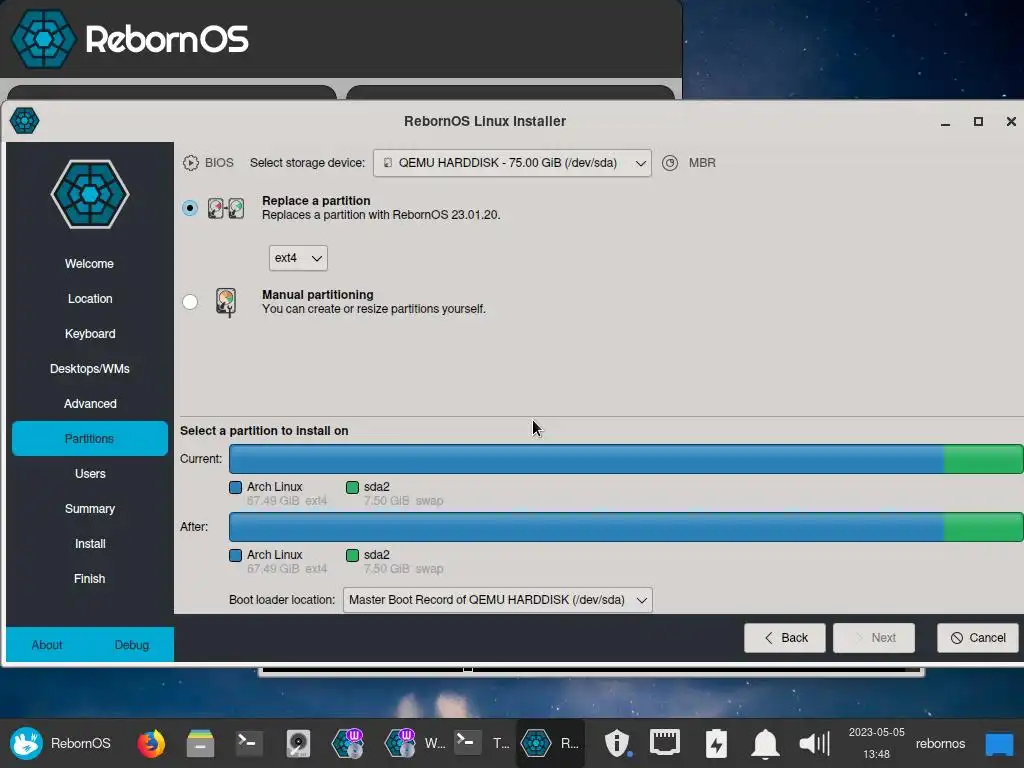The width and height of the screenshot is (1024, 768).
Task: Click green sda2 swatch under After
Action: pyautogui.click(x=353, y=555)
